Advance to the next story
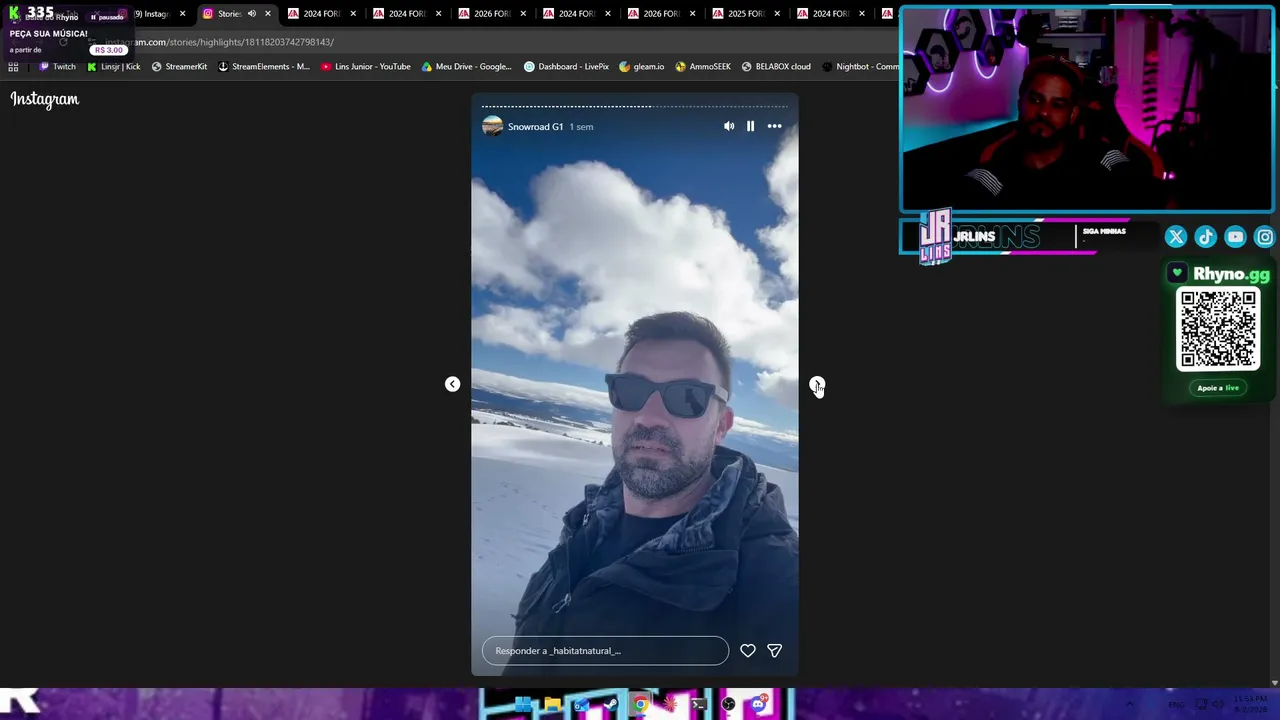This screenshot has height=720, width=1280. [x=817, y=384]
